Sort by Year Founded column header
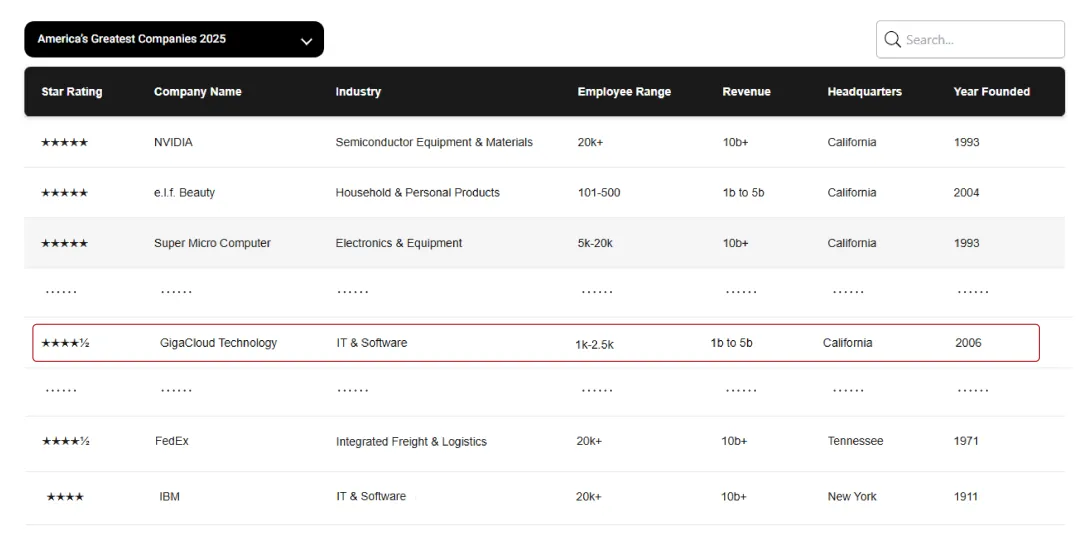Viewport: 1080px width, 550px height. click(991, 92)
